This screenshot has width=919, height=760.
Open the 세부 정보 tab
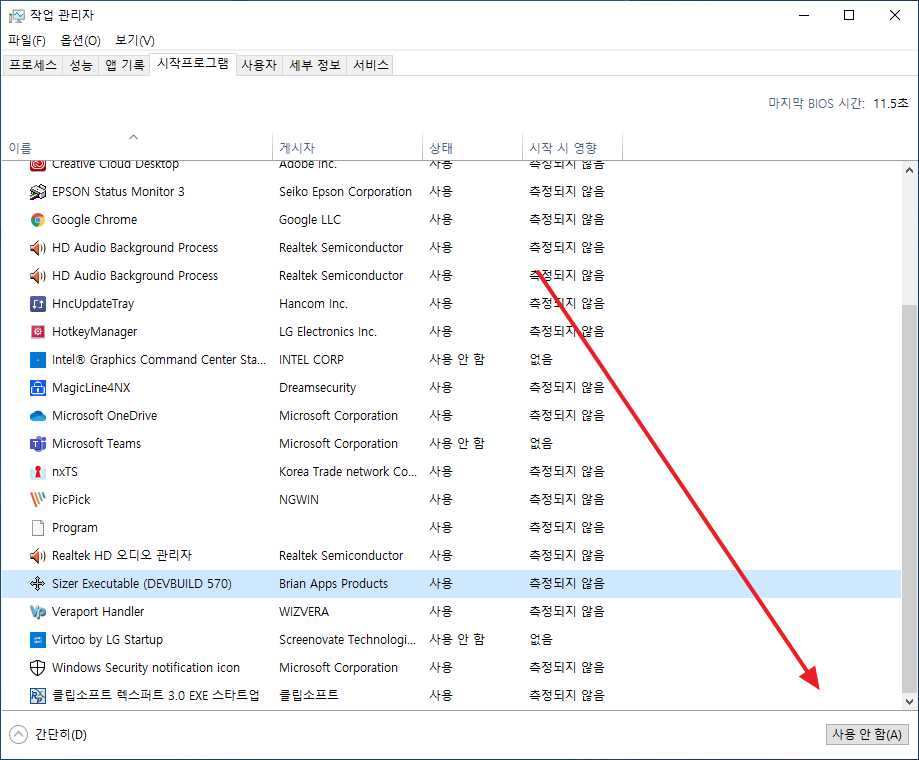(x=315, y=65)
